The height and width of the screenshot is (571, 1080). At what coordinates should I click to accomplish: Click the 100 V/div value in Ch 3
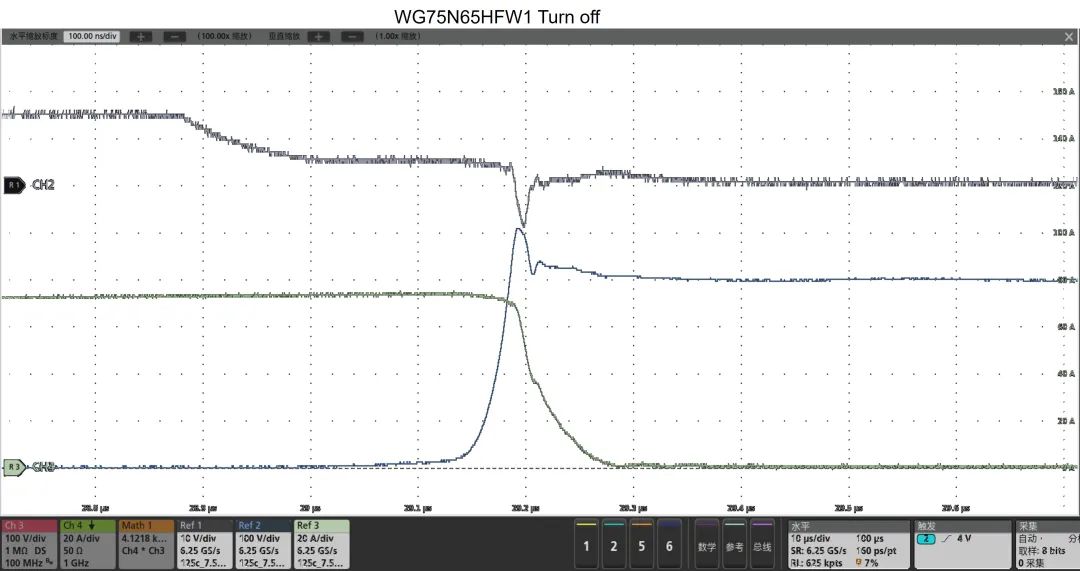[24, 539]
